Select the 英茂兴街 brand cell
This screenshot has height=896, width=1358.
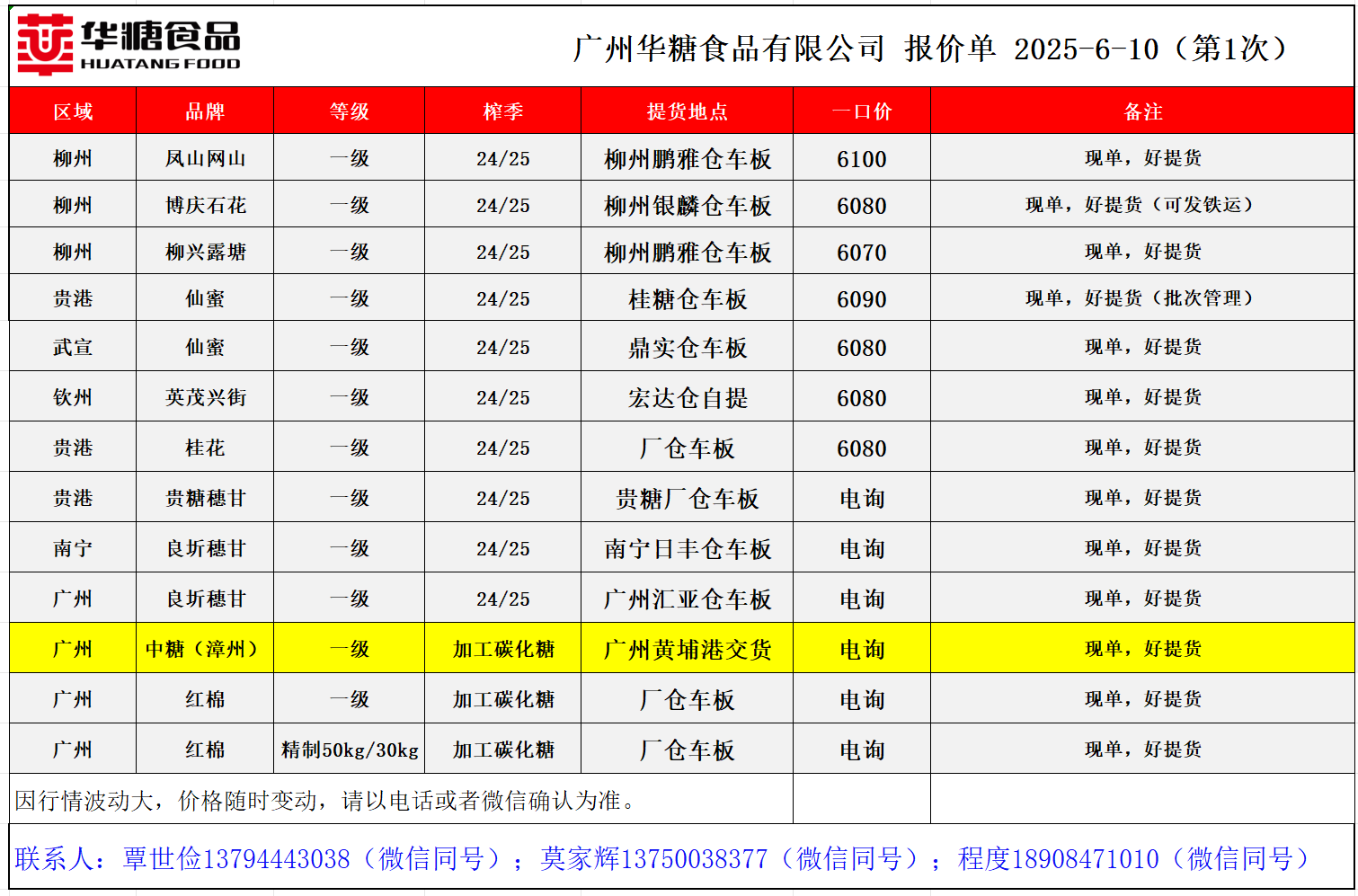pos(205,397)
